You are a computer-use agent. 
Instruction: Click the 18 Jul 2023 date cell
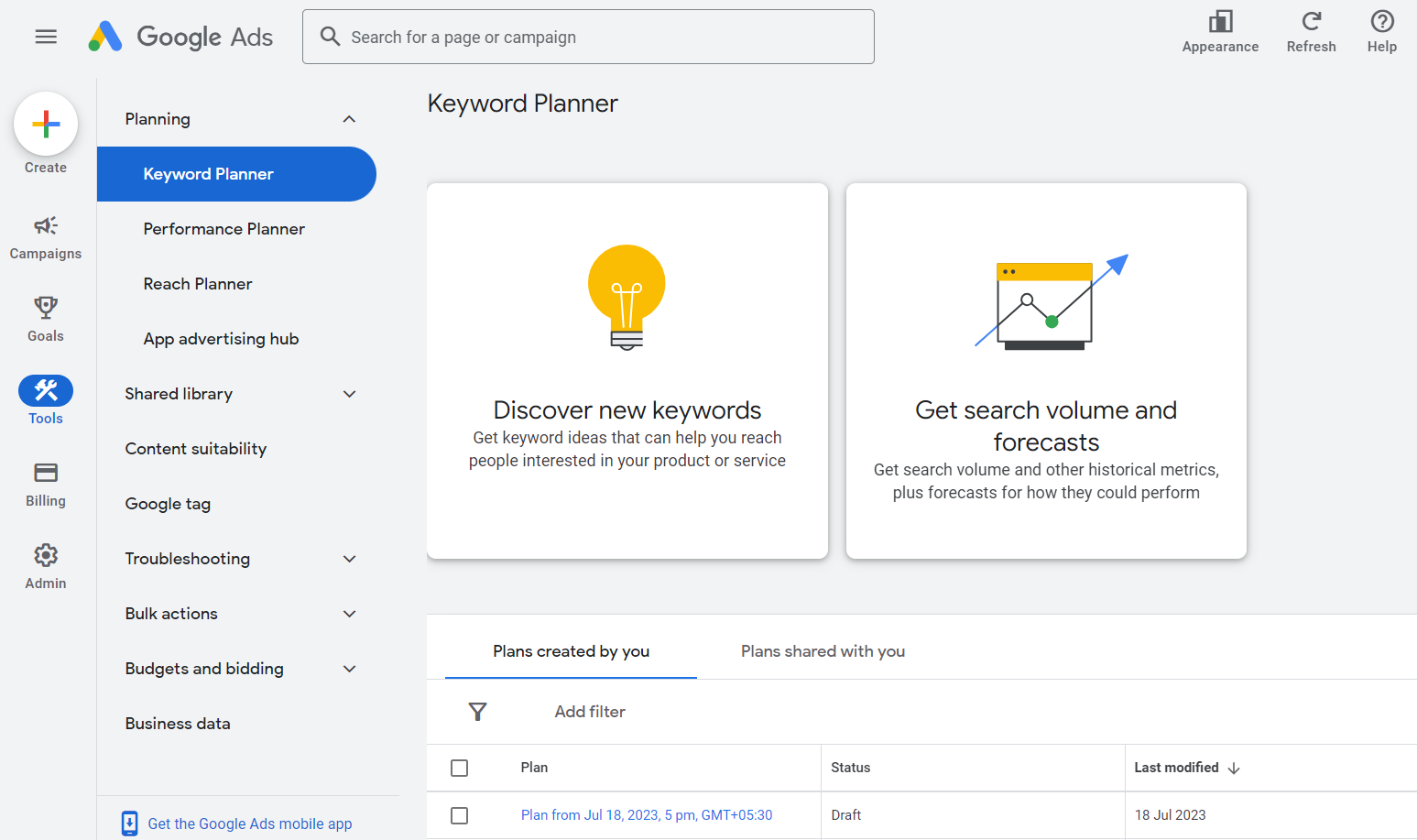1170,815
